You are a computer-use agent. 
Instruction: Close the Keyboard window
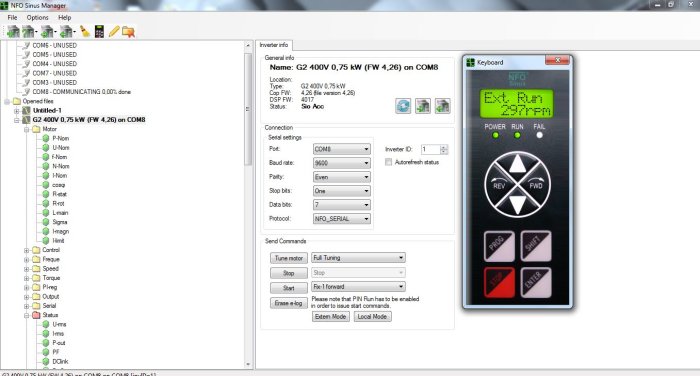coord(557,60)
